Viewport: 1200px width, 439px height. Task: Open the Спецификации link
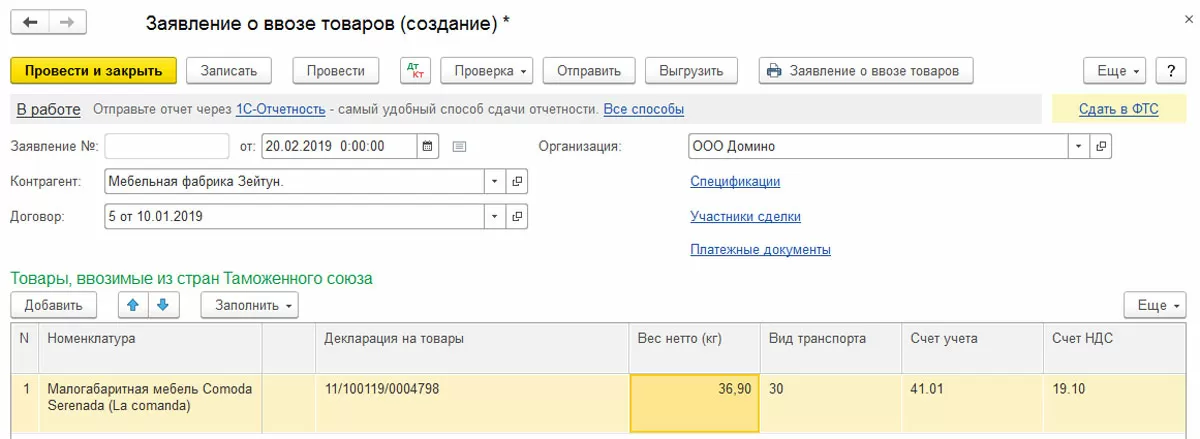click(x=735, y=182)
